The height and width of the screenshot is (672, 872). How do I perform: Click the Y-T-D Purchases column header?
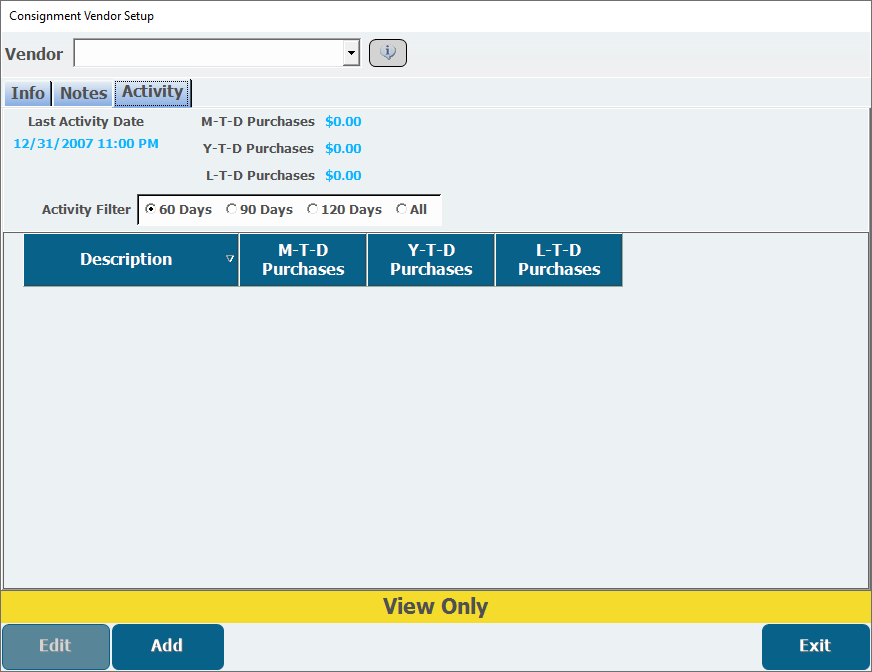[x=431, y=260]
